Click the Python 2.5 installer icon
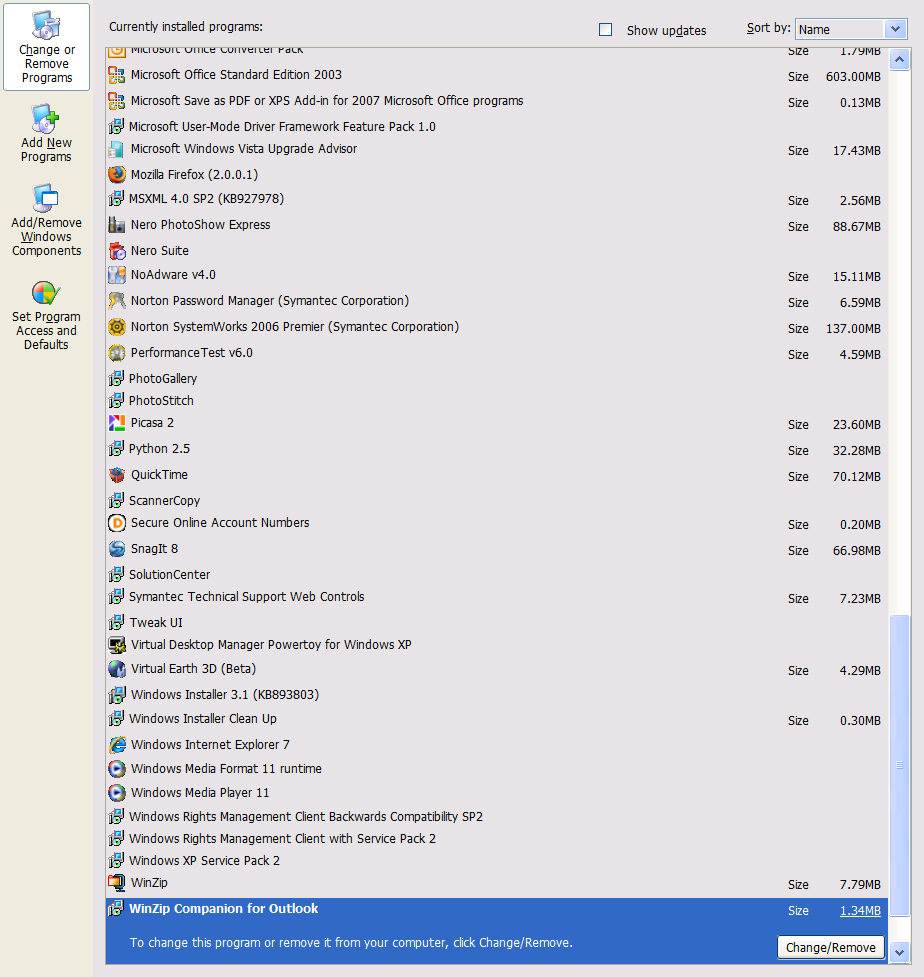 click(116, 449)
